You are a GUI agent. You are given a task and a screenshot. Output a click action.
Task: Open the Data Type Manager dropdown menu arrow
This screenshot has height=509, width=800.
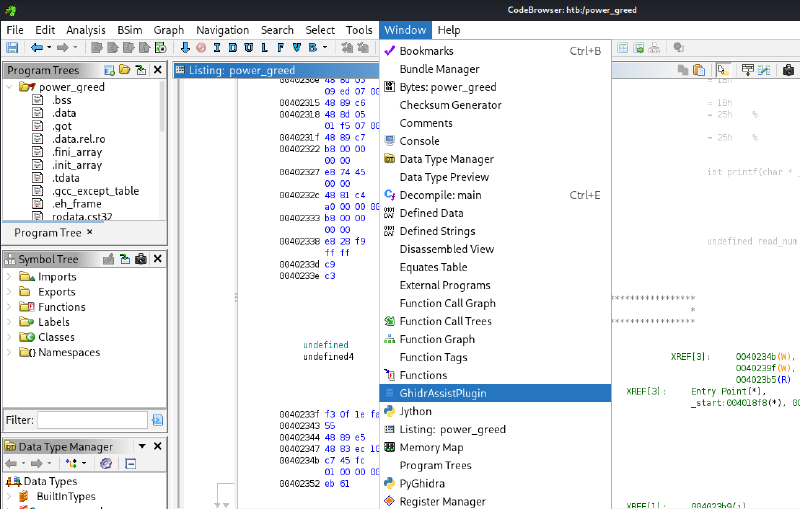coord(141,447)
